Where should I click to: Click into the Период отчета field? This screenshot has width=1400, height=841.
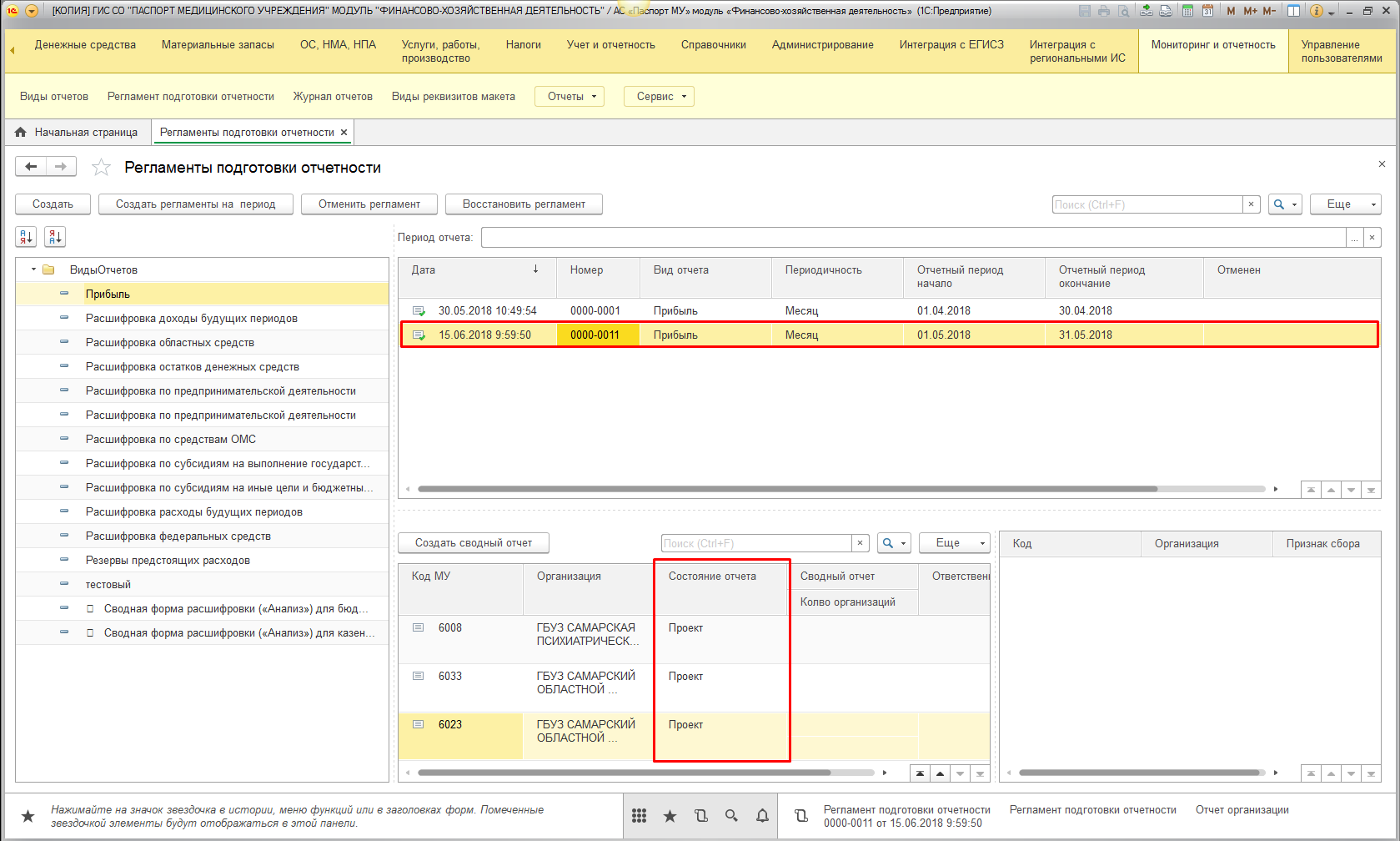click(913, 238)
